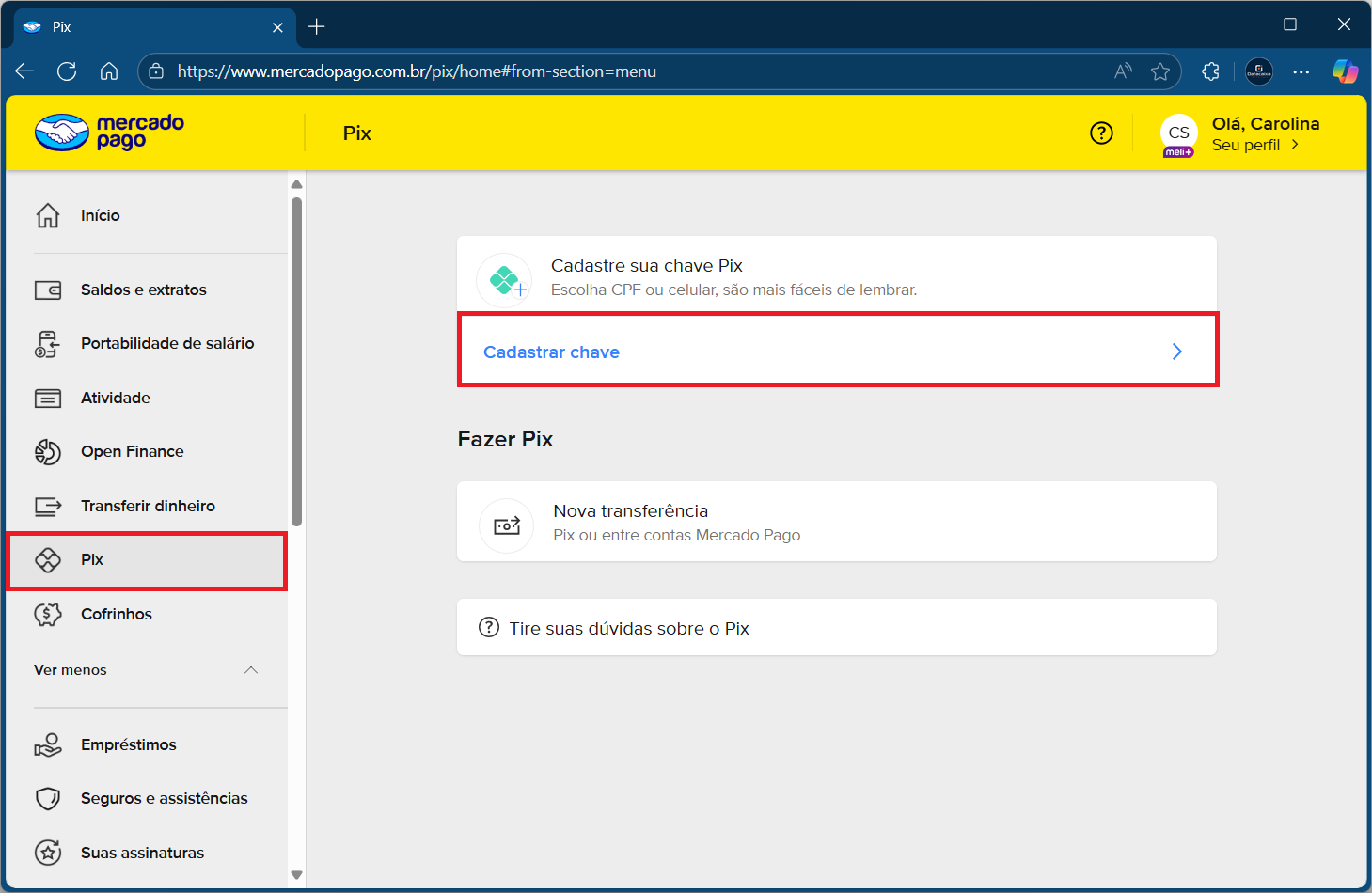This screenshot has width=1372, height=893.
Task: Click the CS profile avatar
Action: coord(1178,133)
